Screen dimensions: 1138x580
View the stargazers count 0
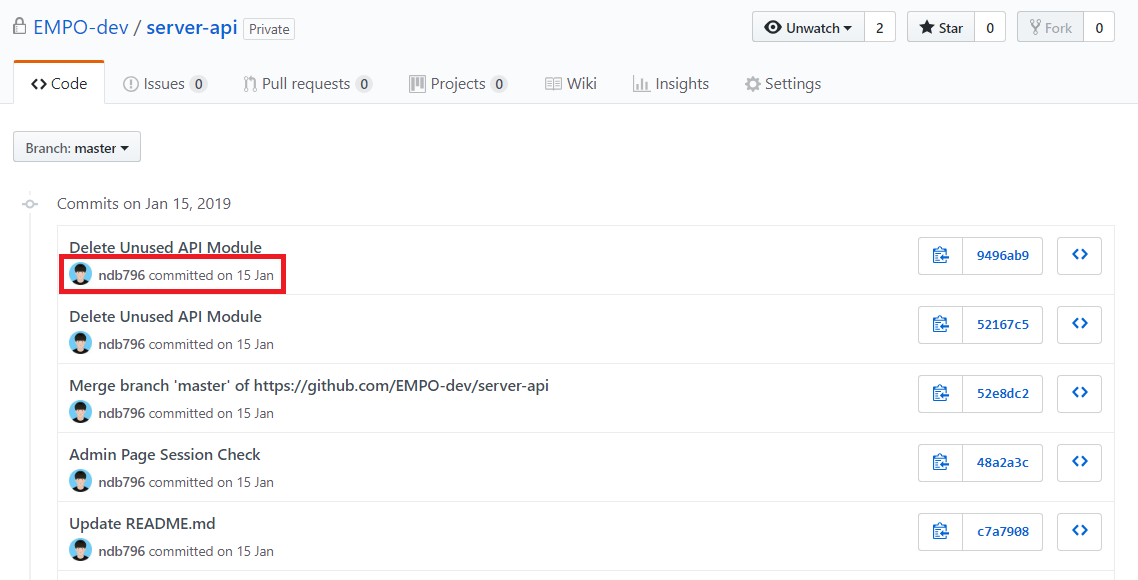tap(990, 28)
